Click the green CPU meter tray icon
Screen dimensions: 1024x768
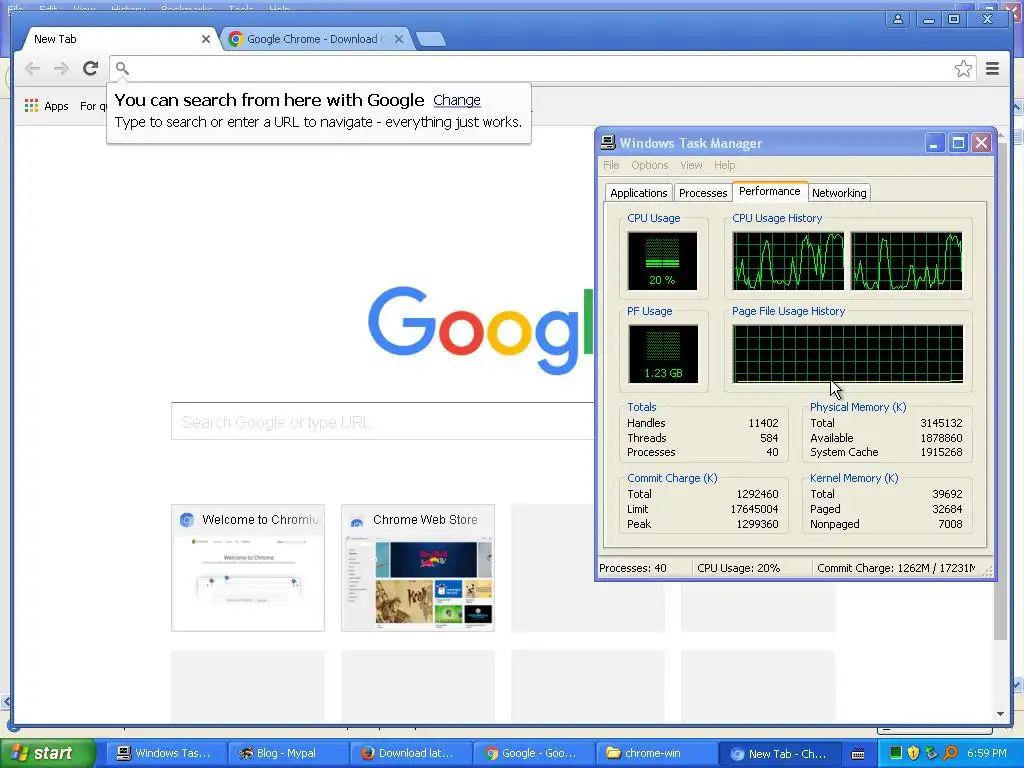pos(895,753)
